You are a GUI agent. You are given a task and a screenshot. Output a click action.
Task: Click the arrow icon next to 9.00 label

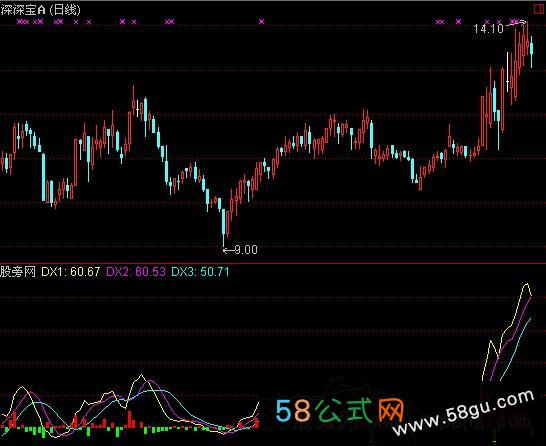pos(228,250)
